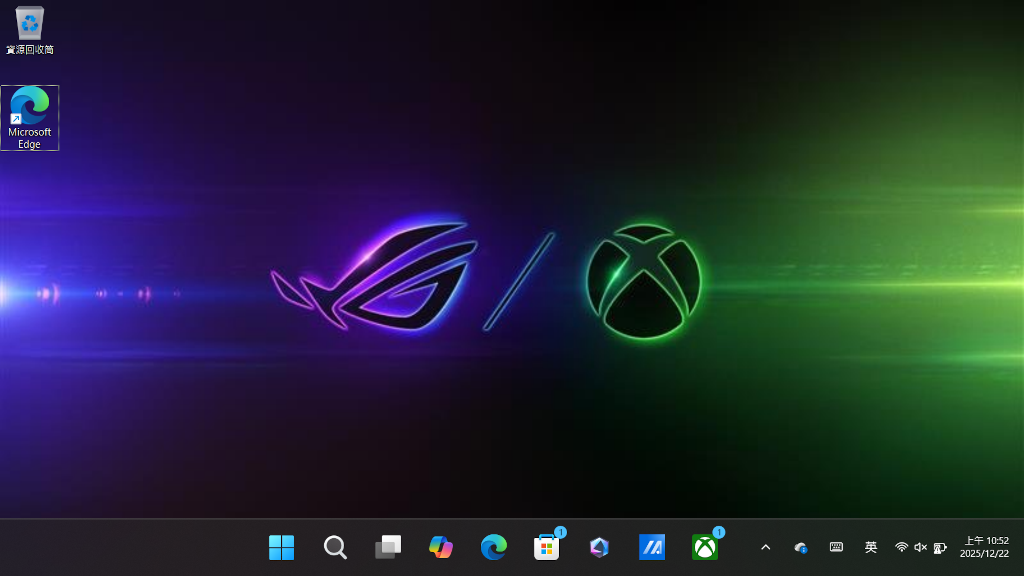Select the Recycle Bin desktop icon

click(29, 30)
